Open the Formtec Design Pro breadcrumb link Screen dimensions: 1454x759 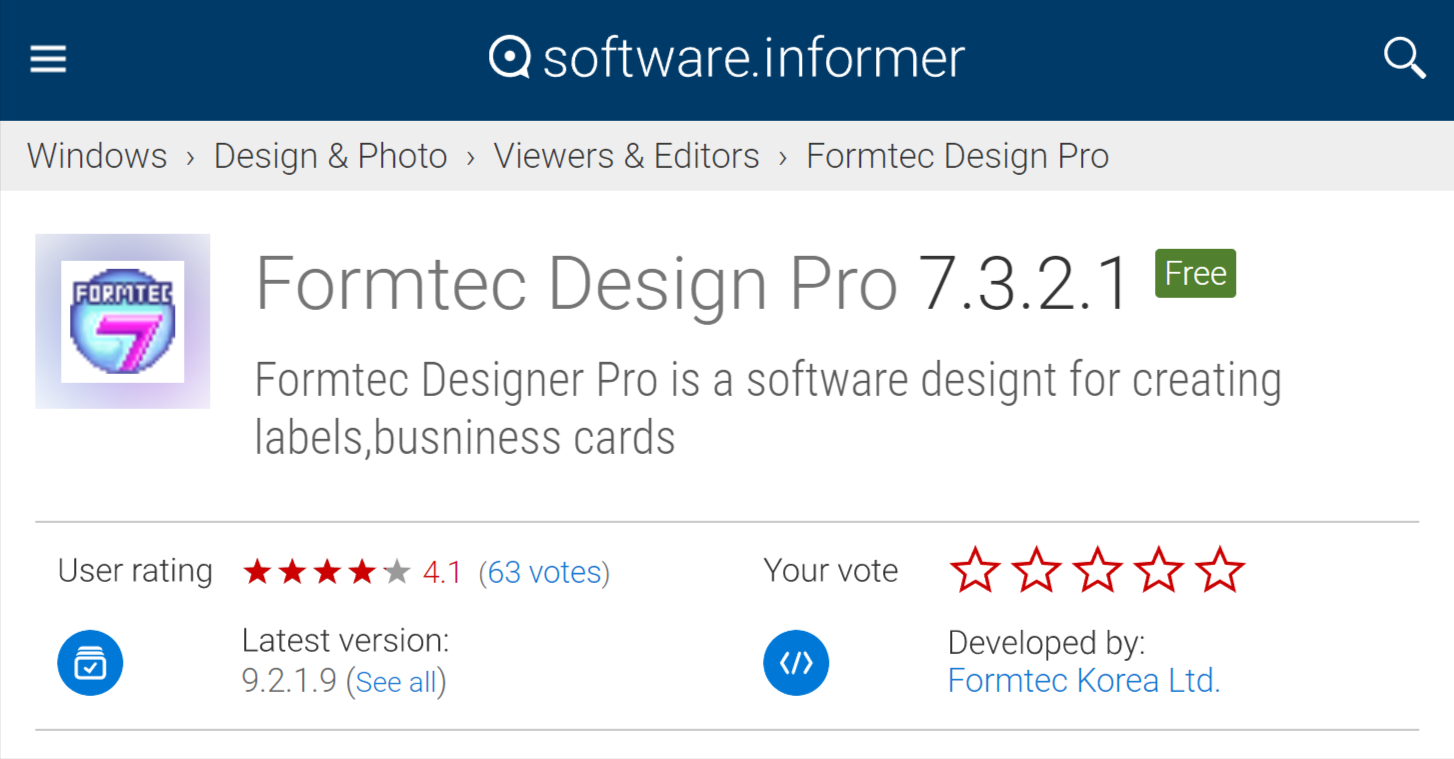956,155
